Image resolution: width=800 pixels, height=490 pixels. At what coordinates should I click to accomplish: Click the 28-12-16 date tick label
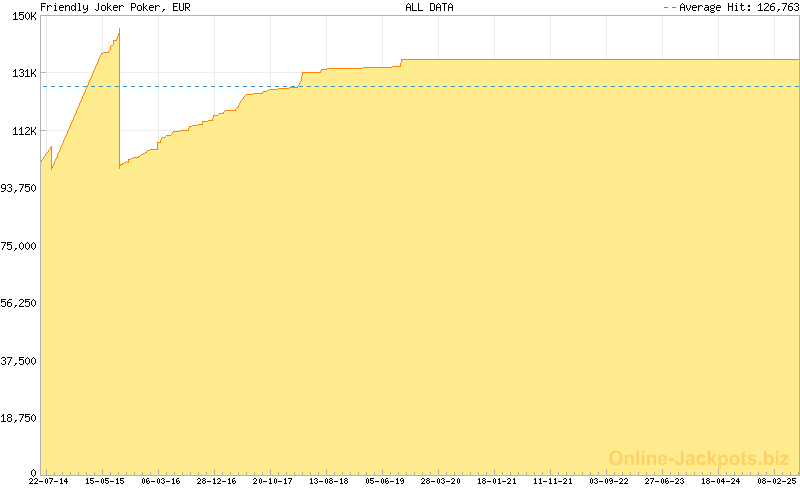point(216,481)
